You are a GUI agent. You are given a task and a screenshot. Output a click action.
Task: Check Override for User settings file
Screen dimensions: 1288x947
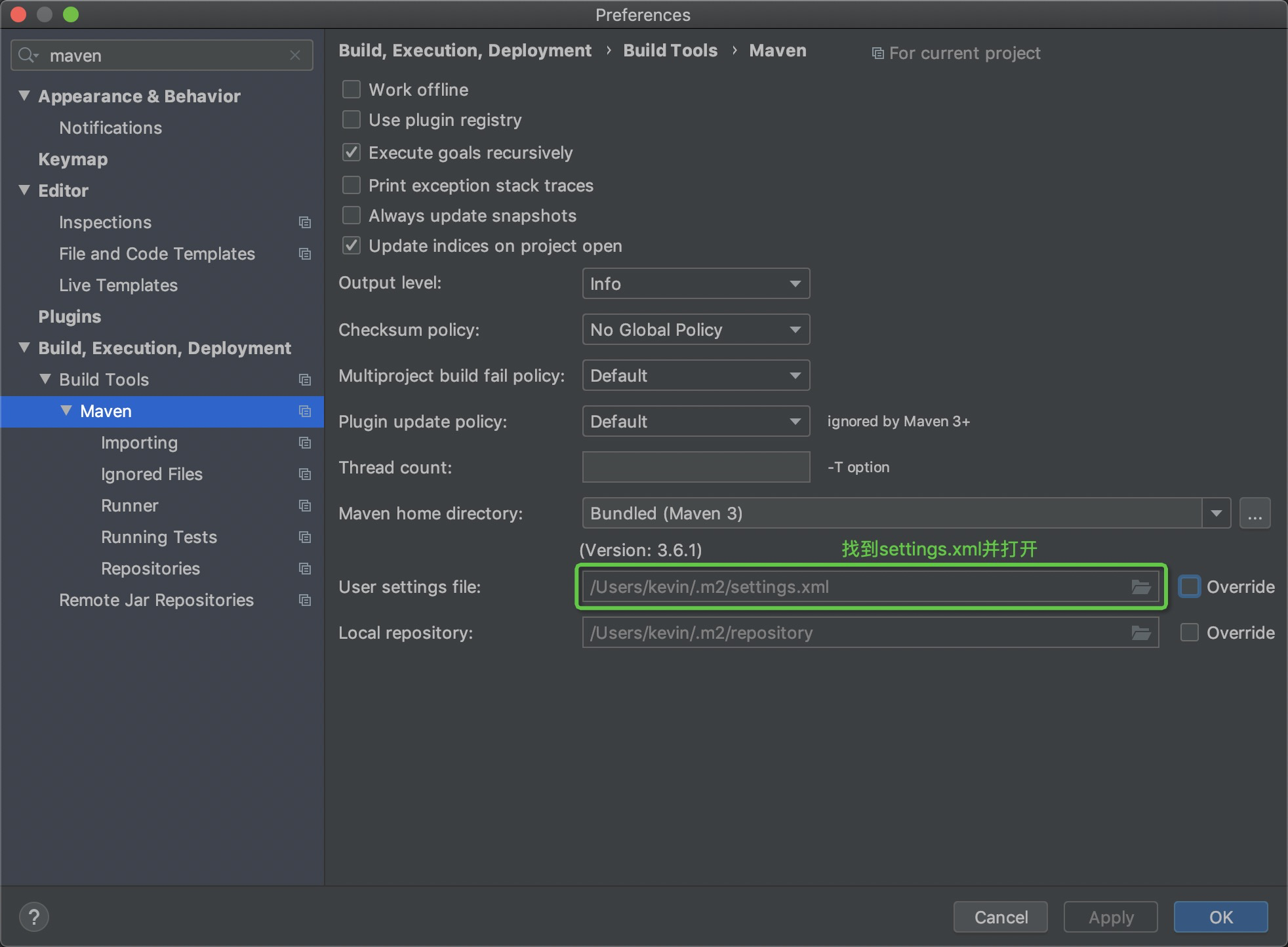coord(1190,586)
